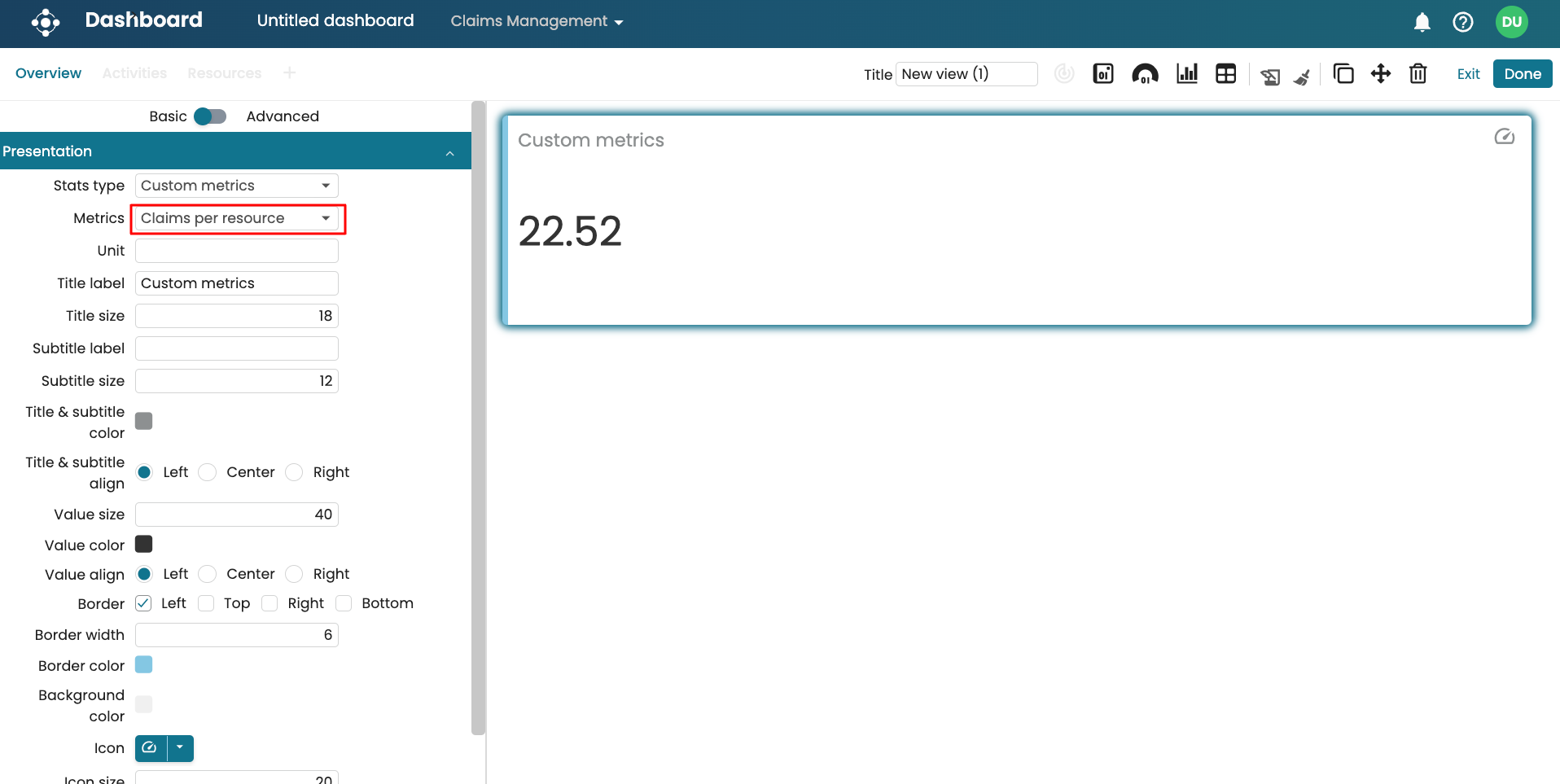Open the Claims Management menu

click(537, 21)
